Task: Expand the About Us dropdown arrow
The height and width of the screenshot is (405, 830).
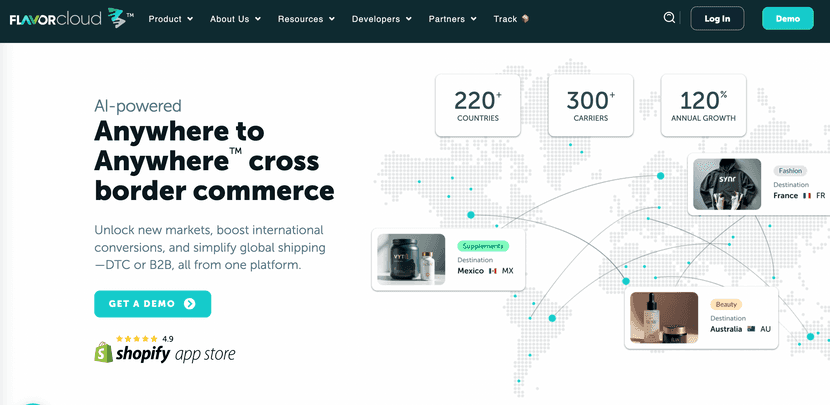Action: (258, 19)
